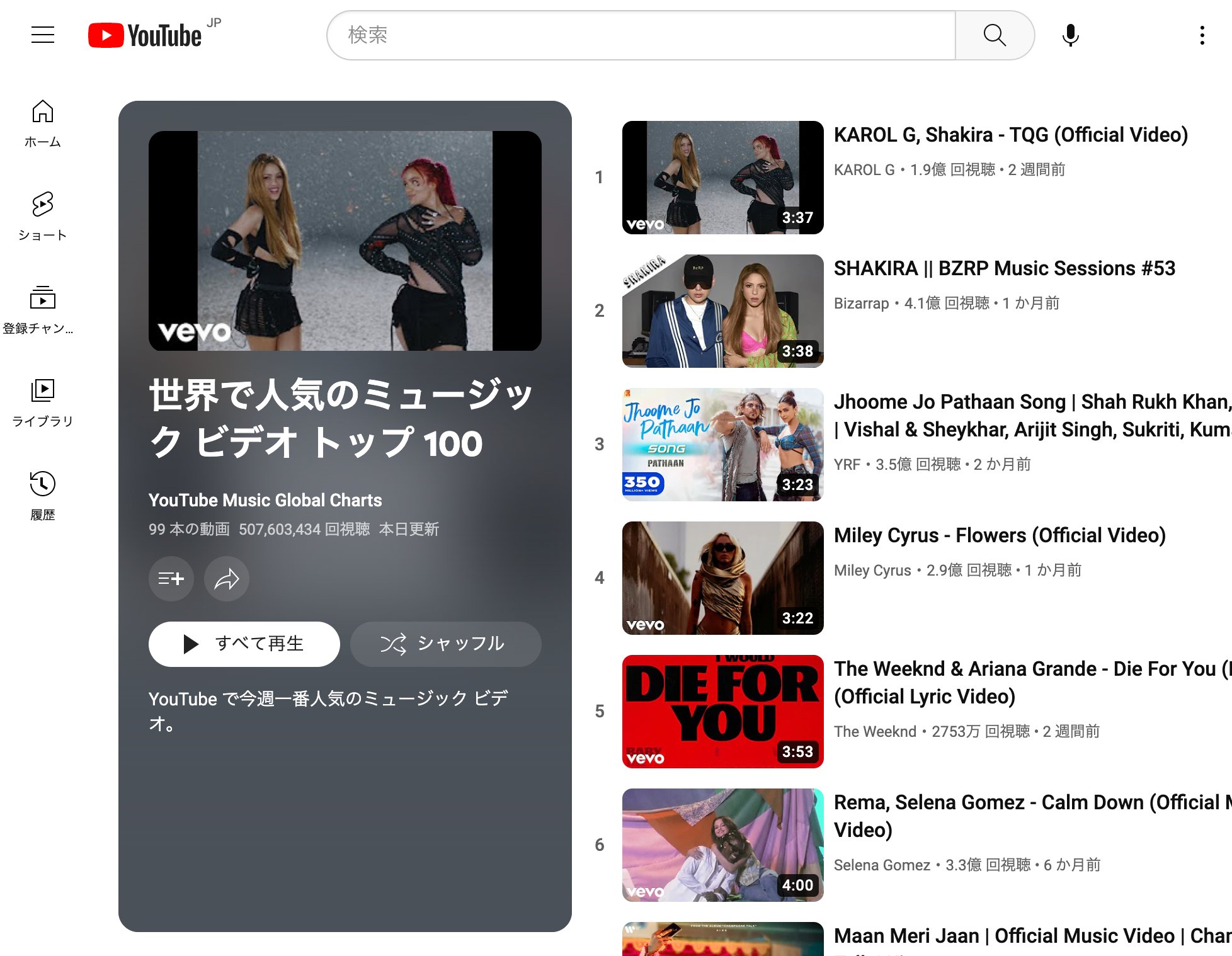Click the search magnifier button
The image size is (1232, 956).
tap(995, 35)
